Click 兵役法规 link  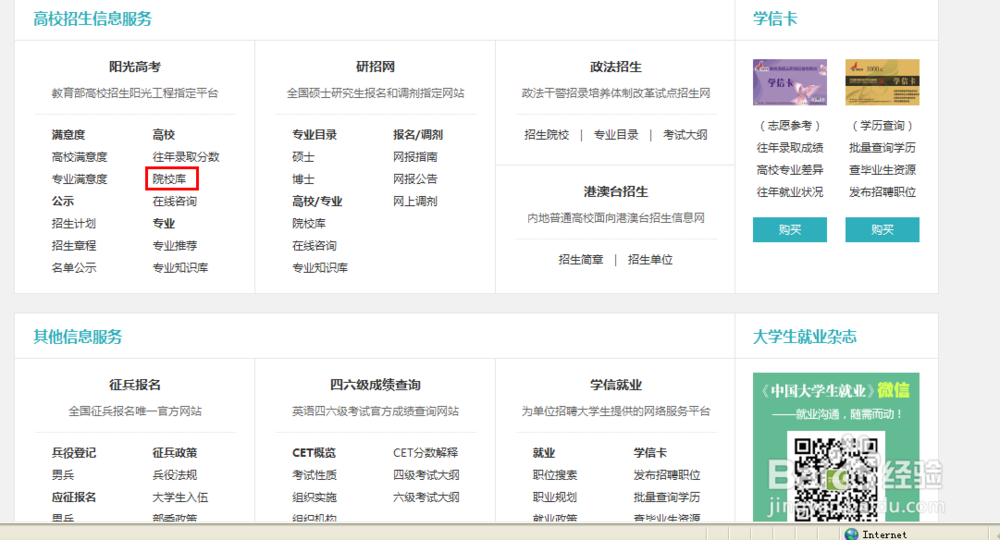174,475
